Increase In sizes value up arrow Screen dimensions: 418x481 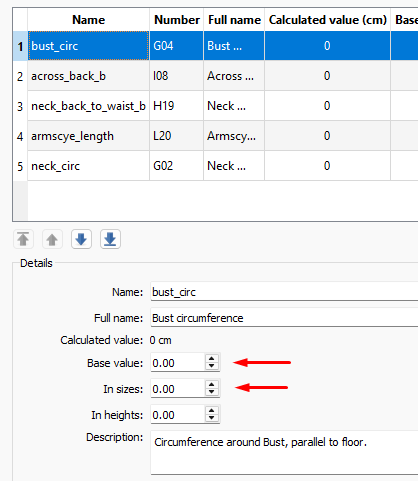coord(212,385)
